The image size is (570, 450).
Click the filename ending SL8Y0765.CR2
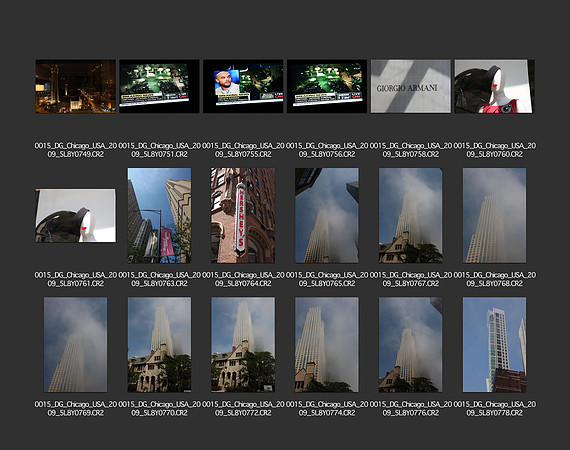[327, 279]
